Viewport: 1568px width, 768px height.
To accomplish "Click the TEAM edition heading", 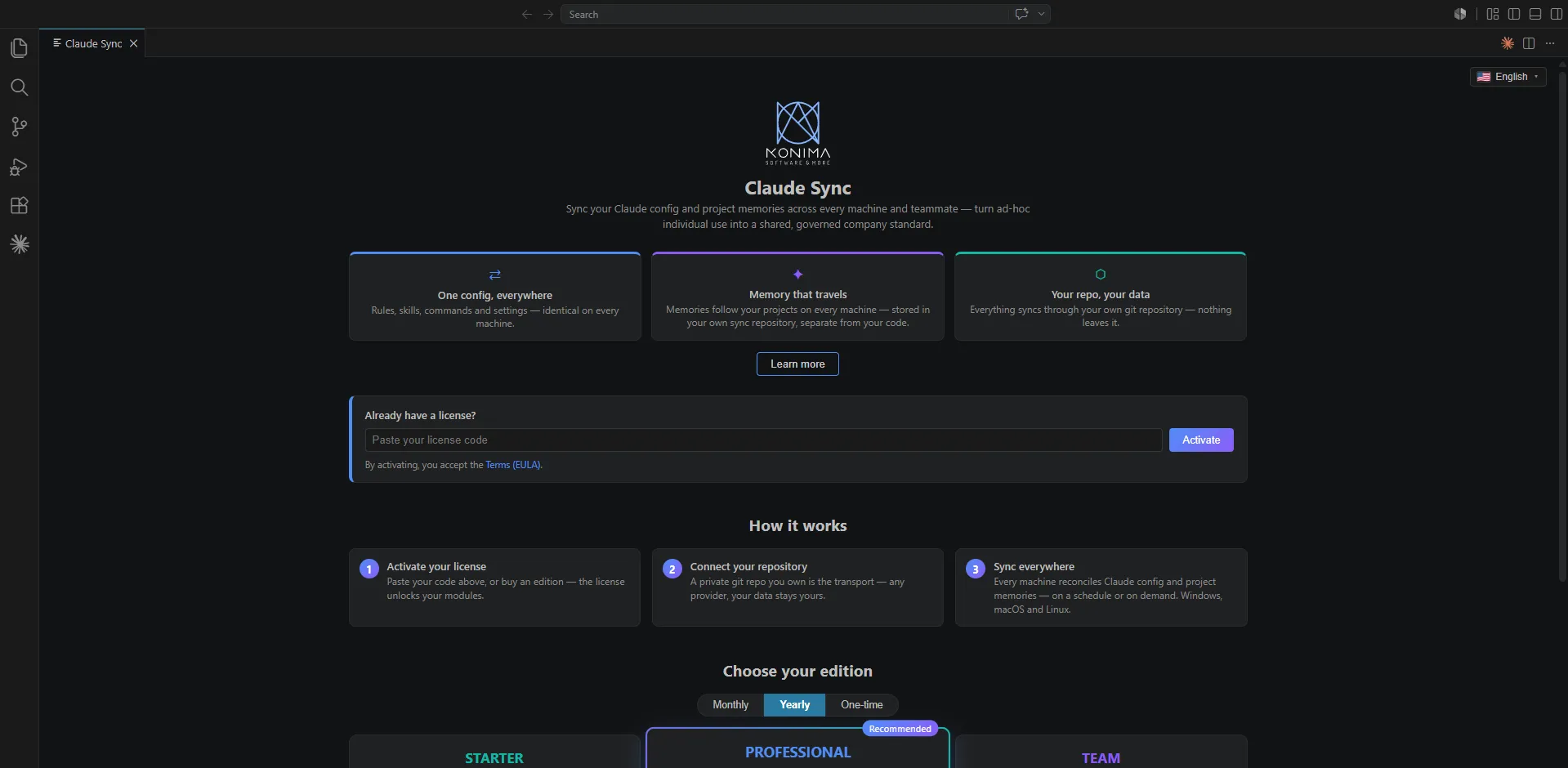I will 1101,758.
